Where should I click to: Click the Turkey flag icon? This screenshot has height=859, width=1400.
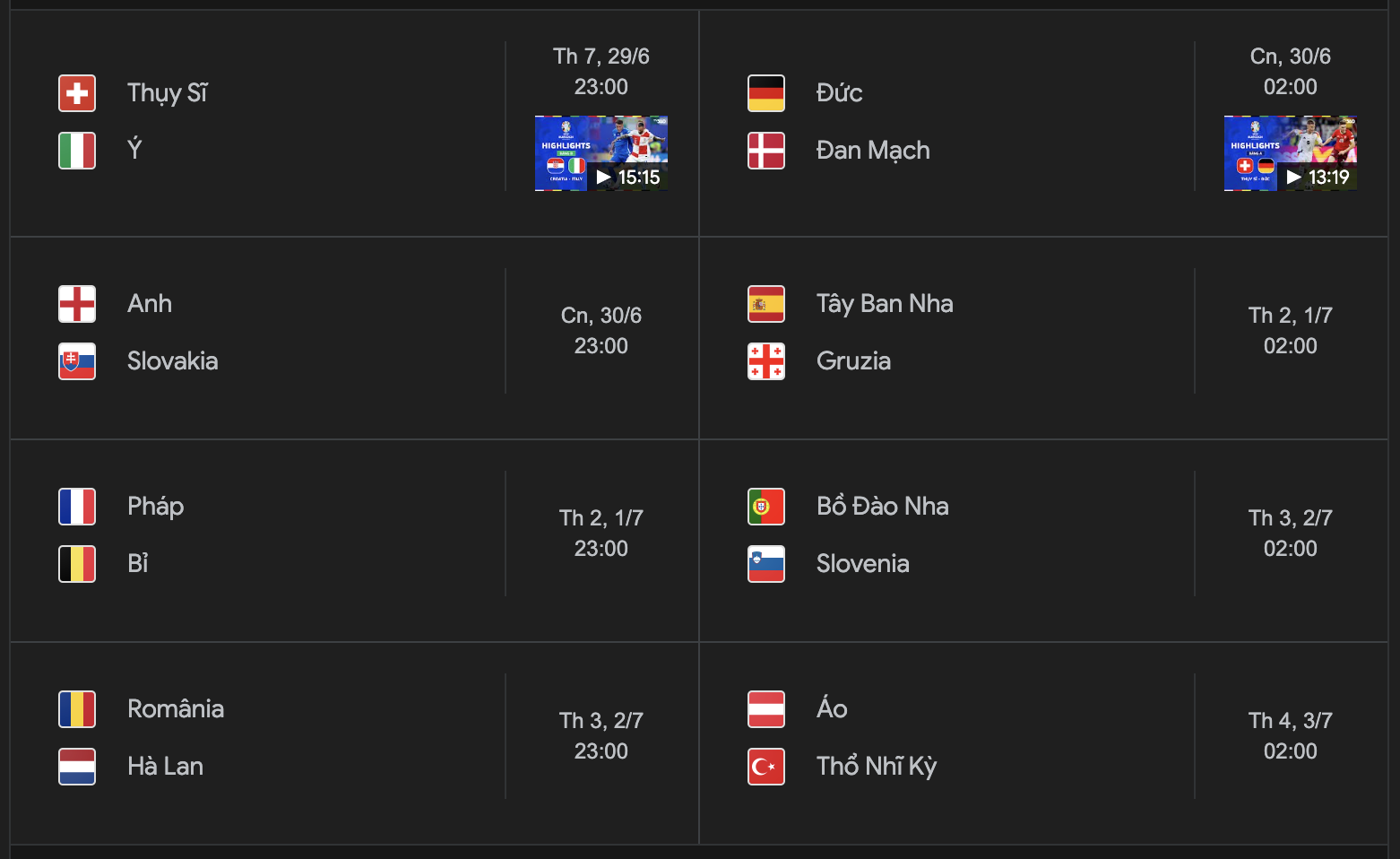[x=766, y=767]
